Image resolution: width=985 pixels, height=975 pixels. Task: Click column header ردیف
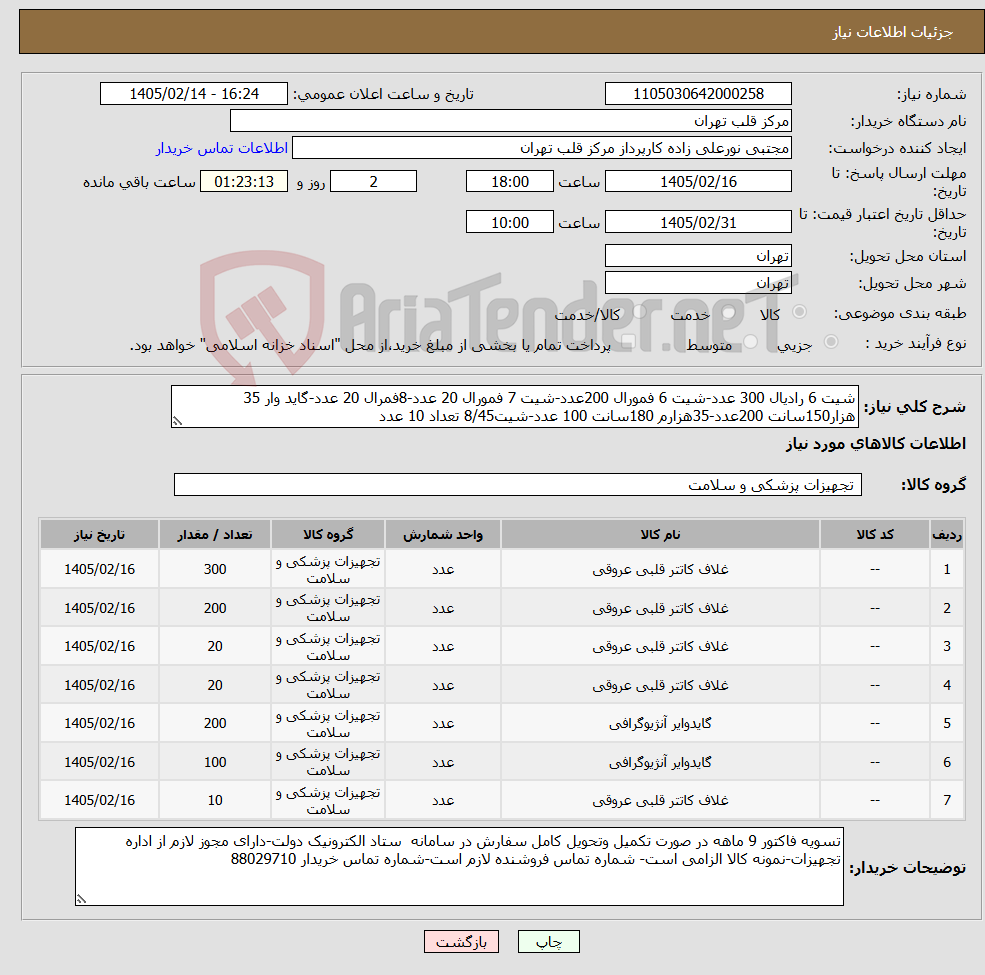[x=947, y=534]
